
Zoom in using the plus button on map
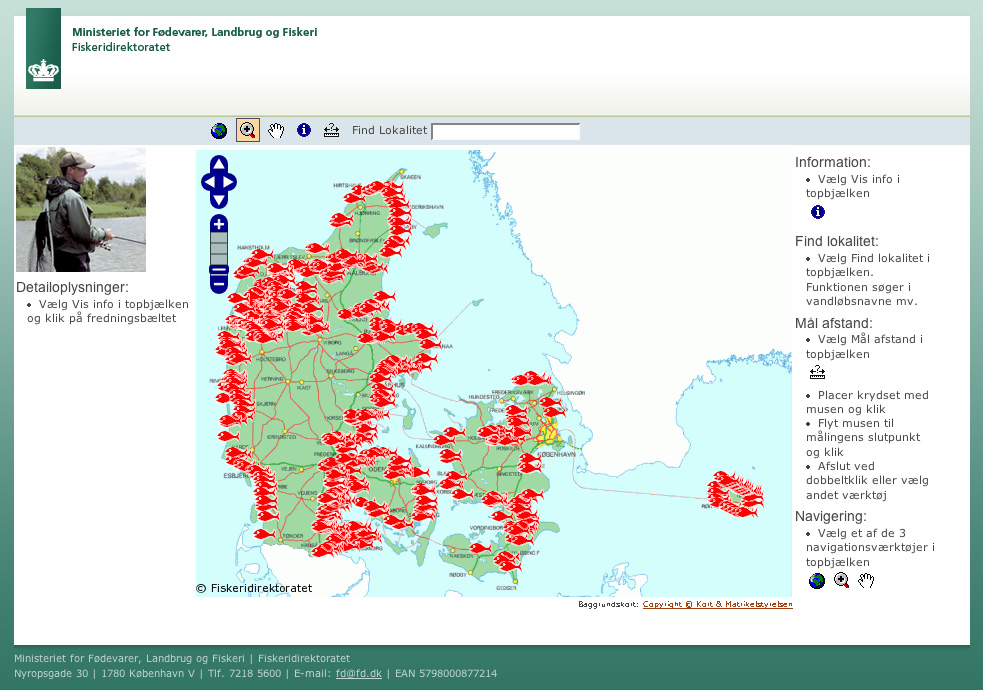coord(219,224)
